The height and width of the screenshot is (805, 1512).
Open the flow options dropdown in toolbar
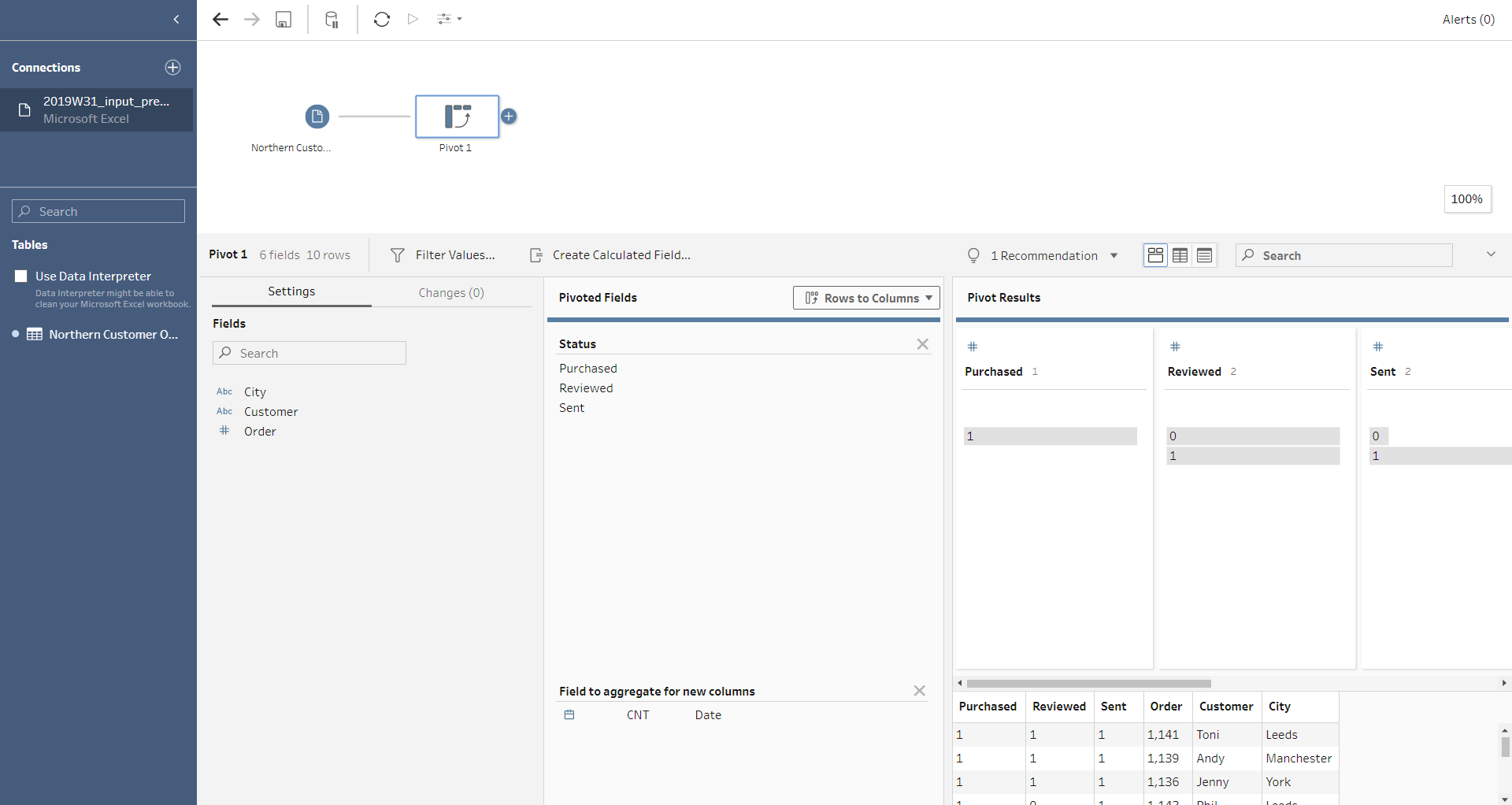(x=450, y=20)
